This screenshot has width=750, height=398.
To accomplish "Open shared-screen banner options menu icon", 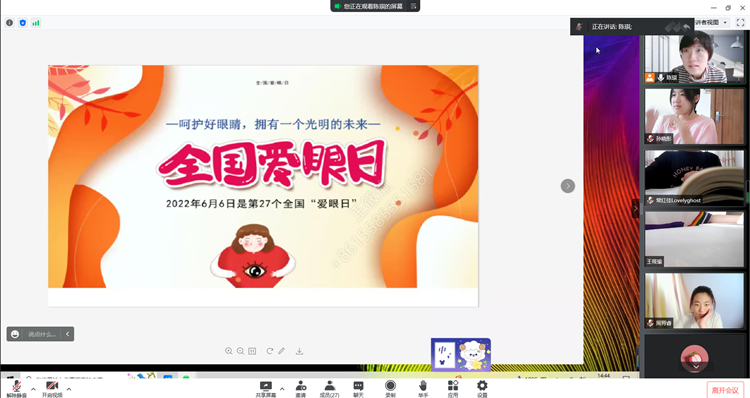I will (x=413, y=6).
